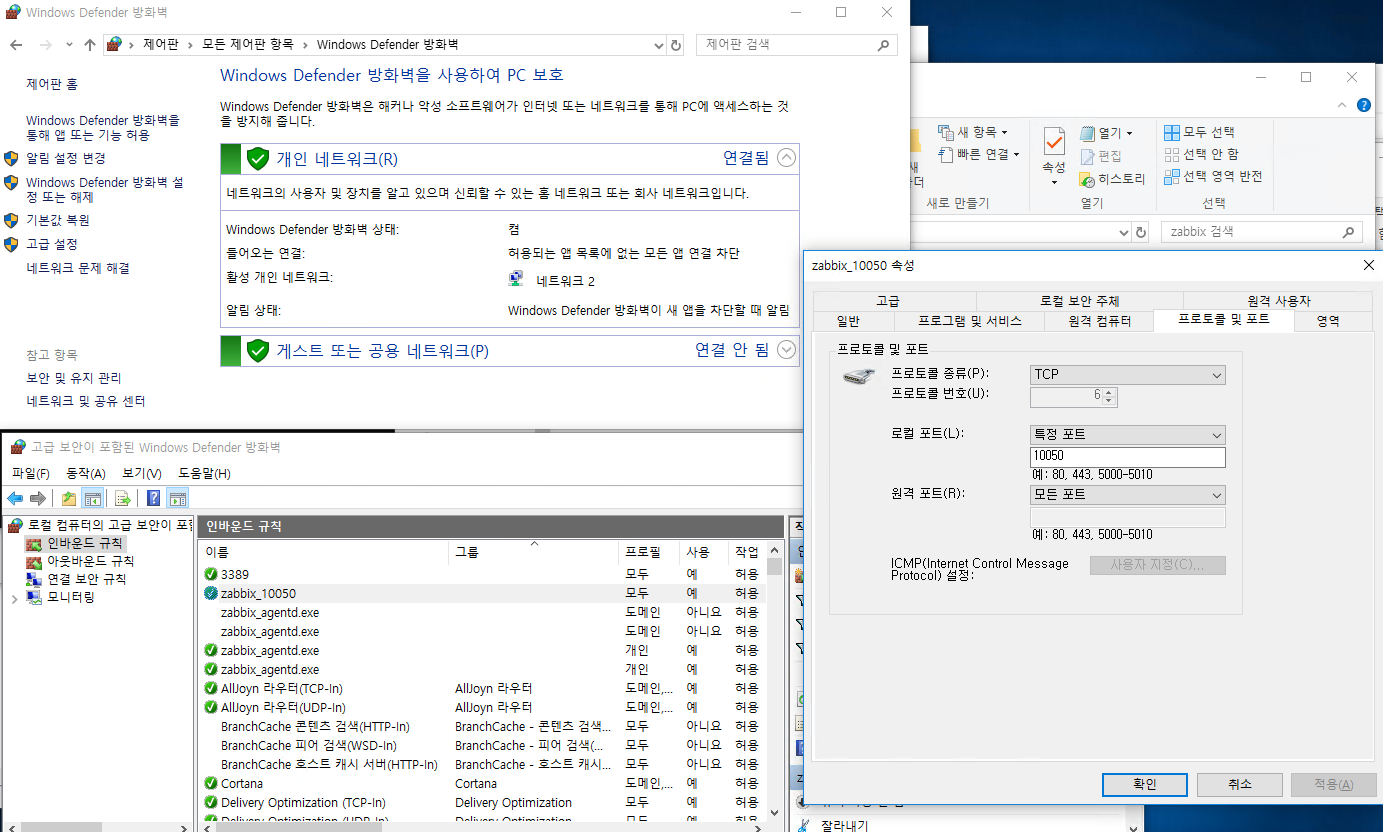Go back using the Control Panel window back arrow
This screenshot has height=832, width=1383.
pos(15,45)
